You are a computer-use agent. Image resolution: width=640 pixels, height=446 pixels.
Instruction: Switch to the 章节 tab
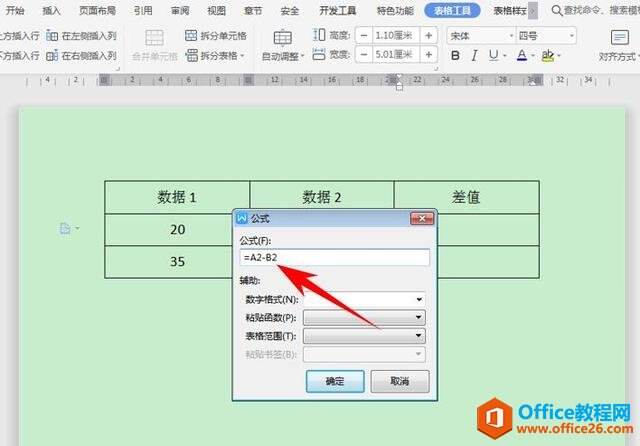253,10
